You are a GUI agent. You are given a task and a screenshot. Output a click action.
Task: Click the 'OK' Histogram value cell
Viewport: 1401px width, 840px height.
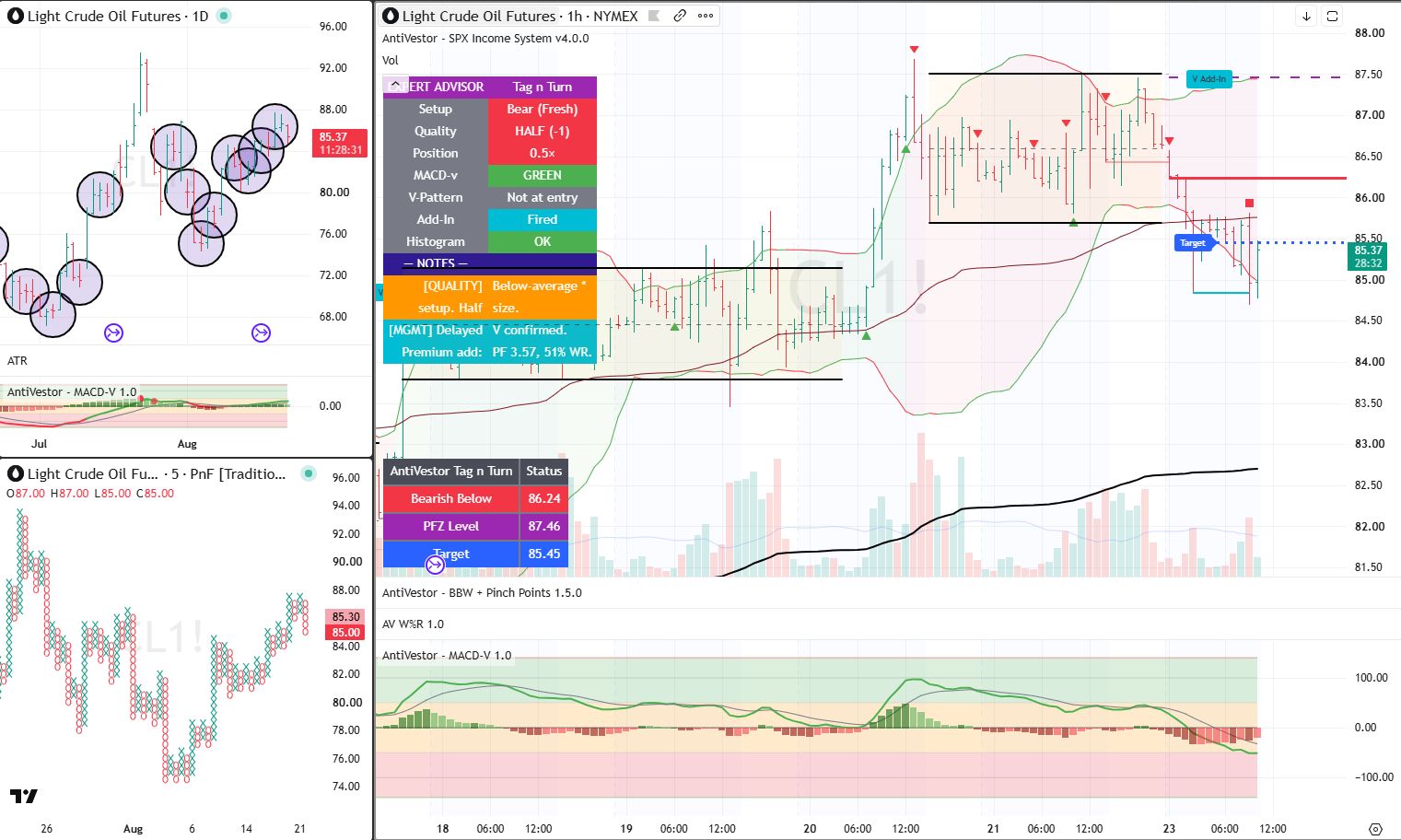pyautogui.click(x=543, y=241)
